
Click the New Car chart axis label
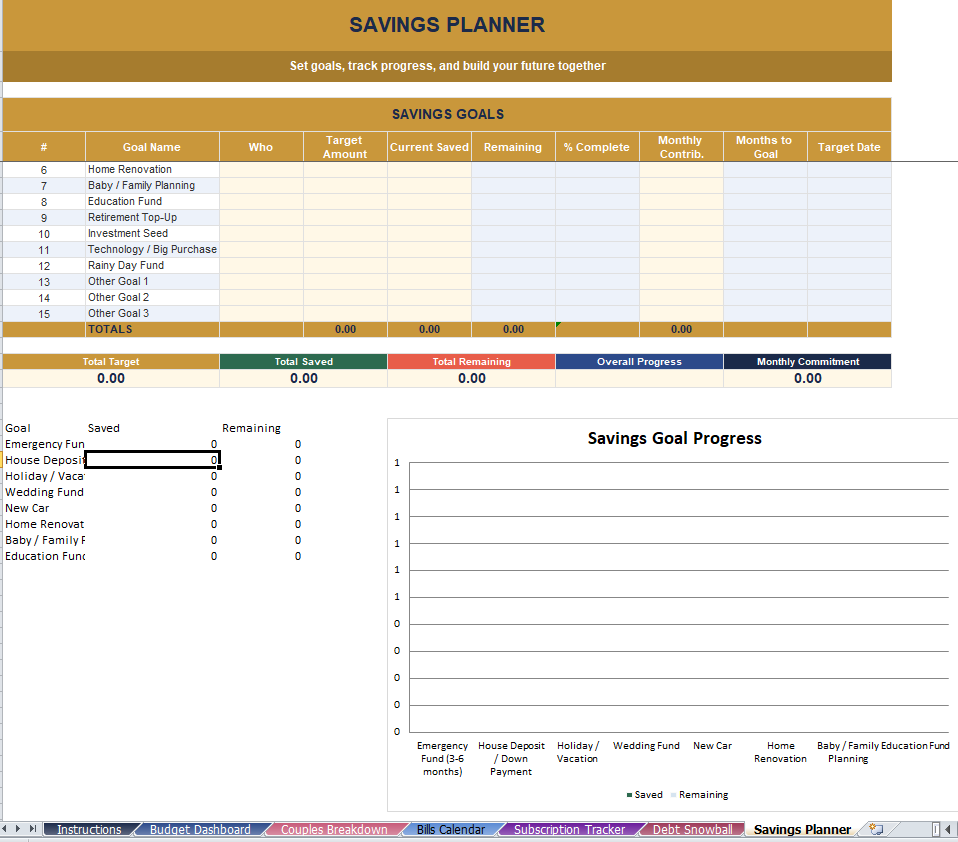[712, 745]
